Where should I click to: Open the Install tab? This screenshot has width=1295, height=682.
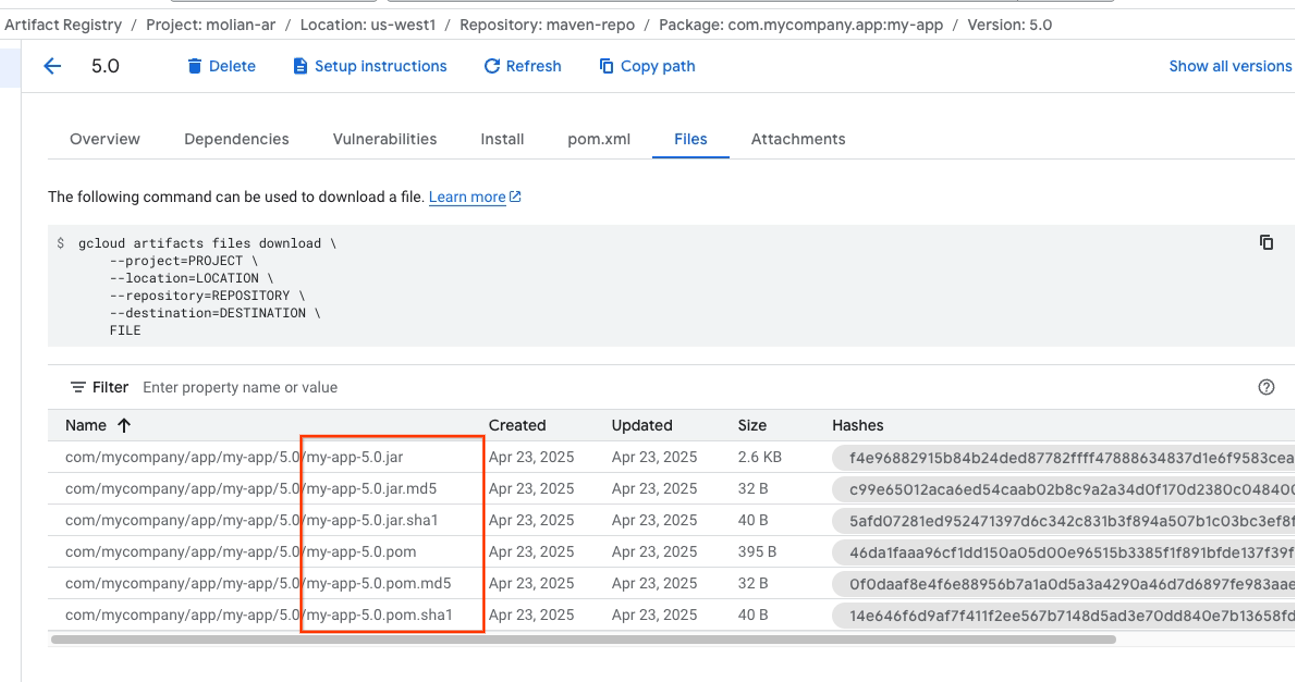tap(501, 139)
